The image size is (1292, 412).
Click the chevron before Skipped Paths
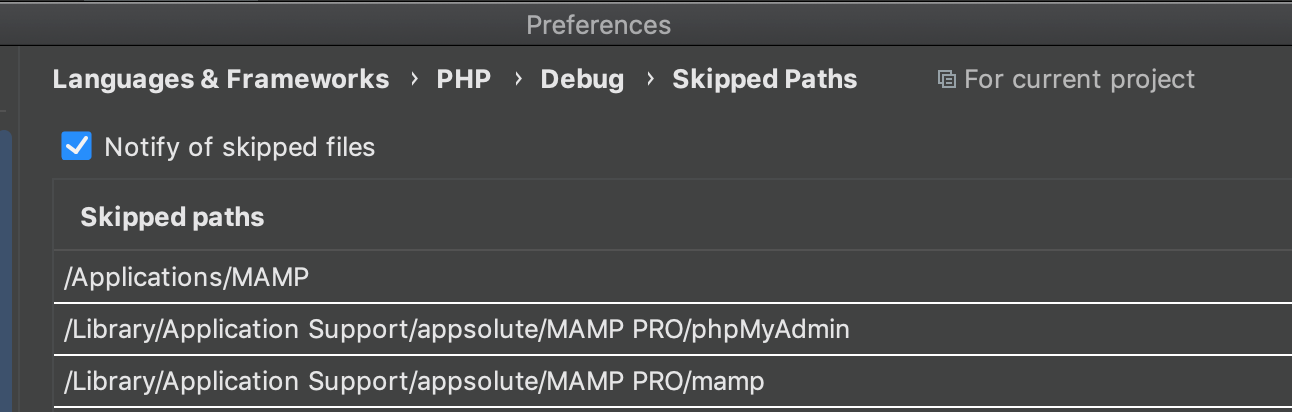tap(650, 79)
